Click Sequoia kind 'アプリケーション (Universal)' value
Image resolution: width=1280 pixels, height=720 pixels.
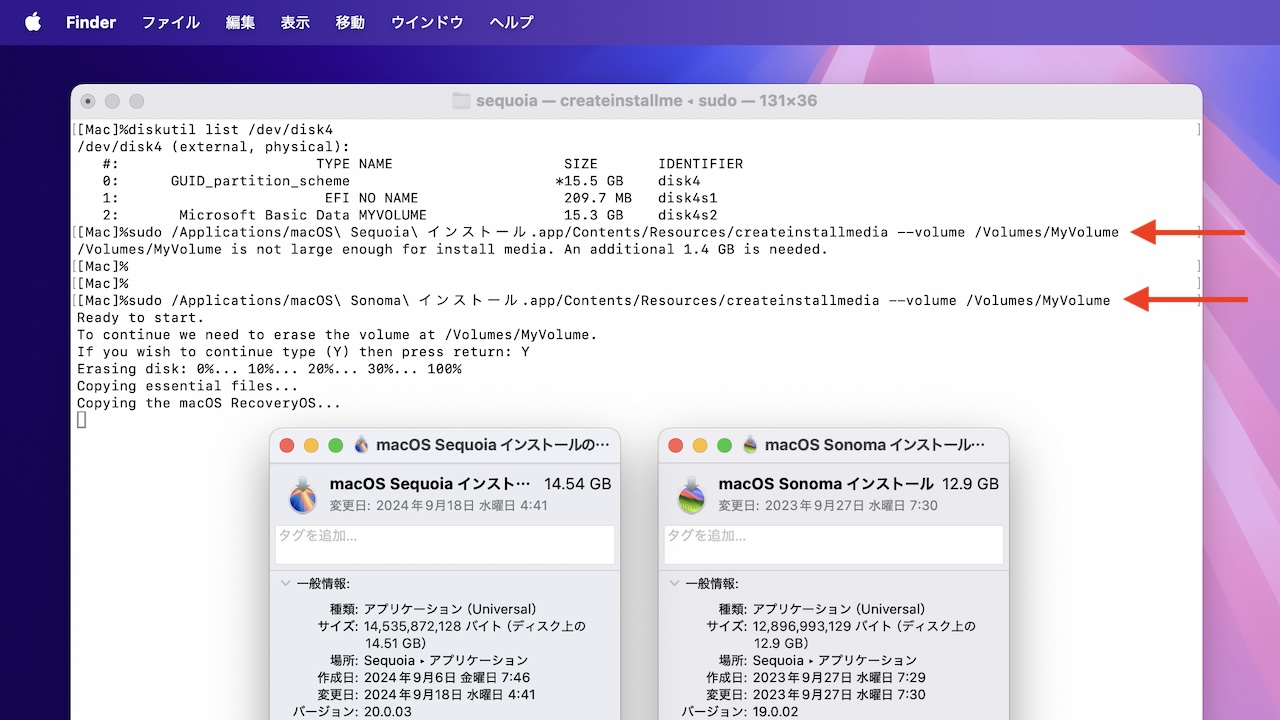click(x=450, y=610)
